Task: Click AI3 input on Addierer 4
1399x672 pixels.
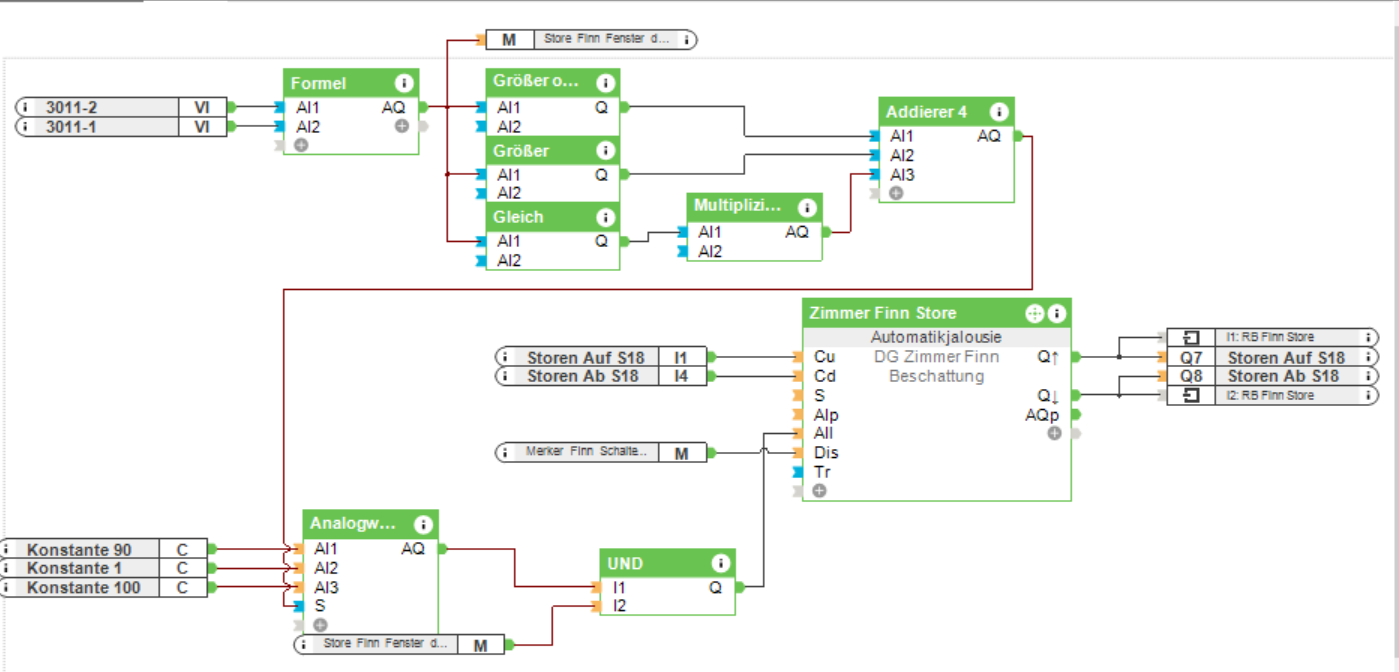Action: (902, 174)
